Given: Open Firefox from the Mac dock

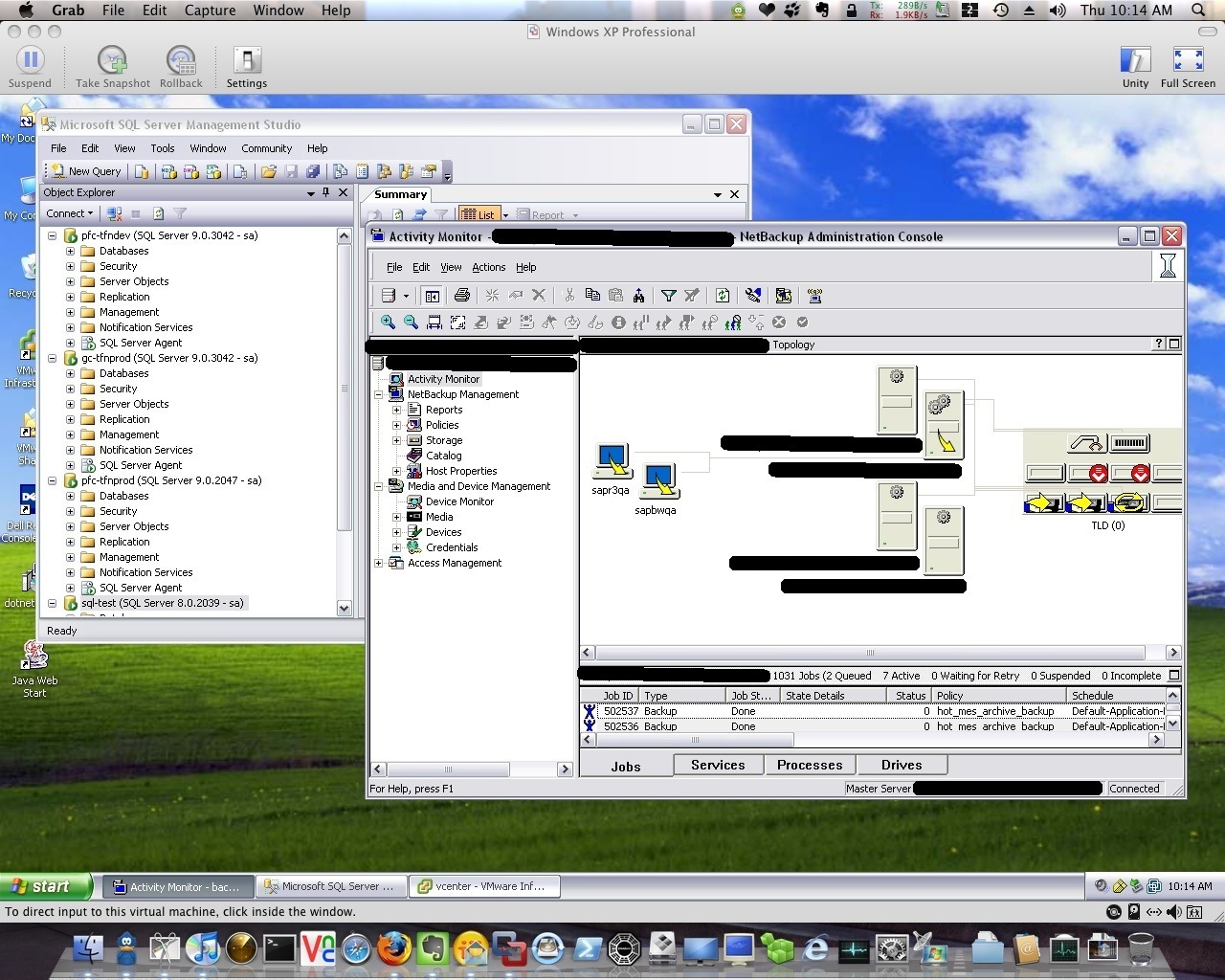Looking at the screenshot, I should (393, 948).
